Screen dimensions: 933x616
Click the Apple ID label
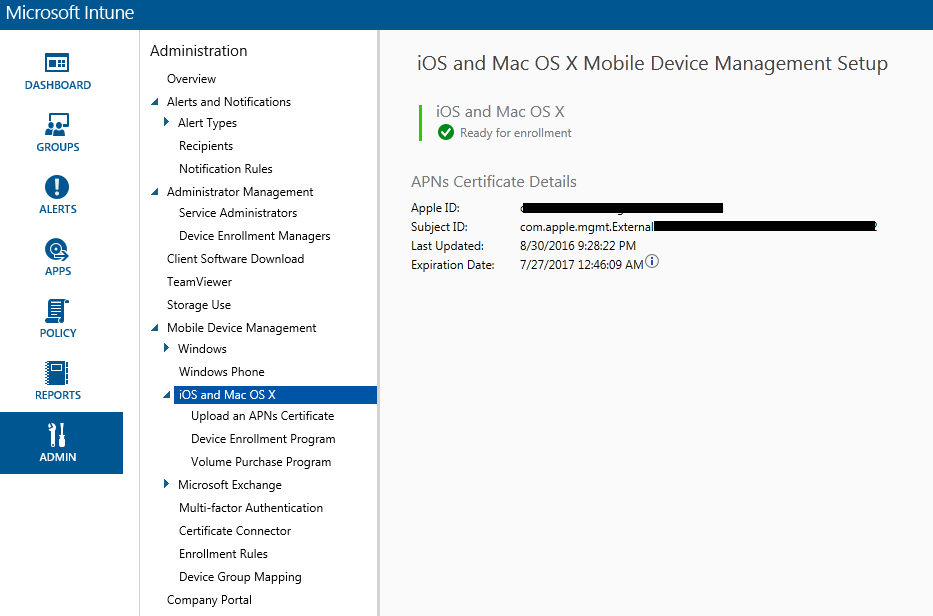tap(435, 208)
